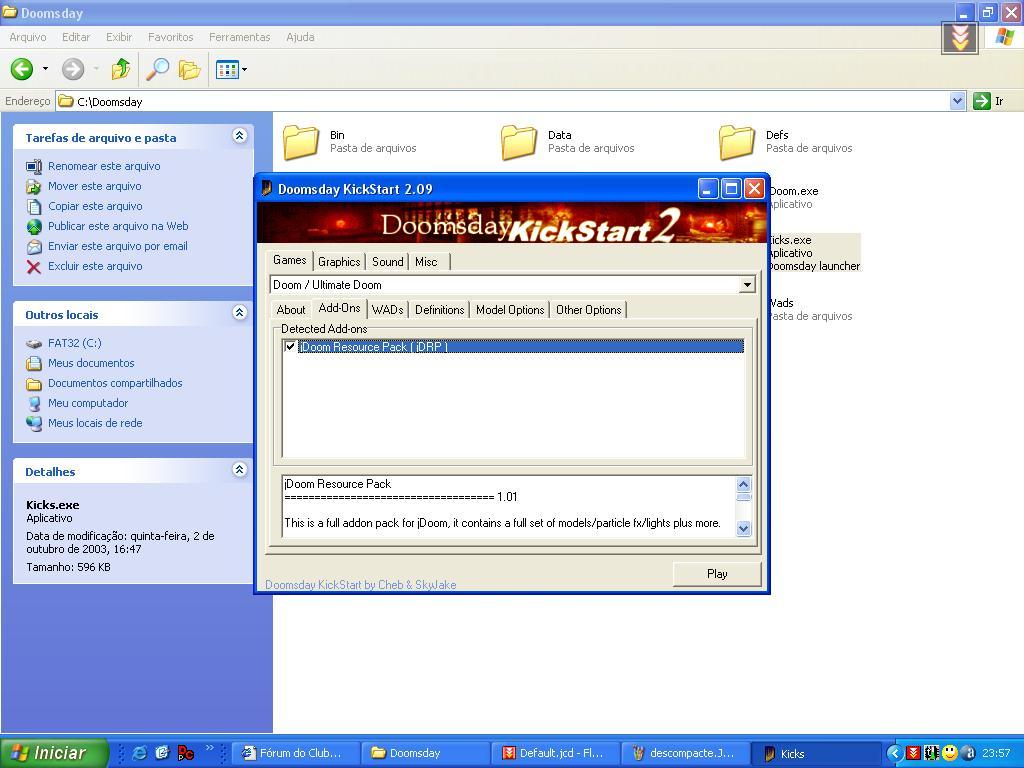Screen dimensions: 1024x768
Task: Expand the address bar dropdown
Action: [957, 101]
